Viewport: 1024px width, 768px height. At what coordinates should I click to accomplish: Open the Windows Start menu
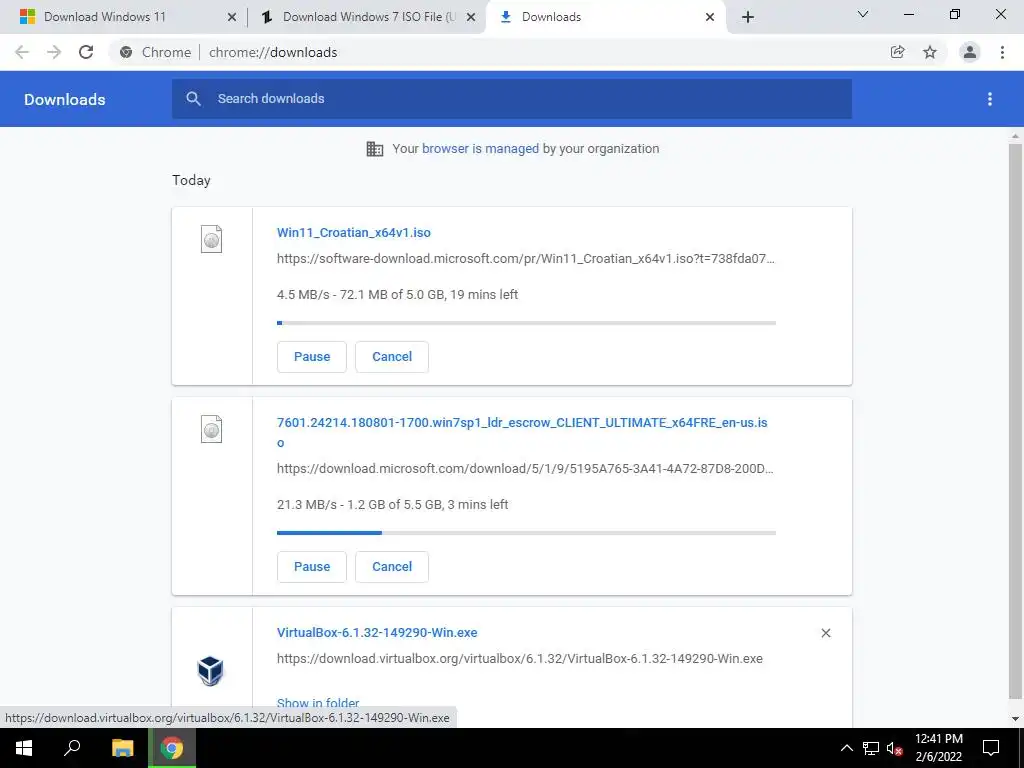(24, 748)
